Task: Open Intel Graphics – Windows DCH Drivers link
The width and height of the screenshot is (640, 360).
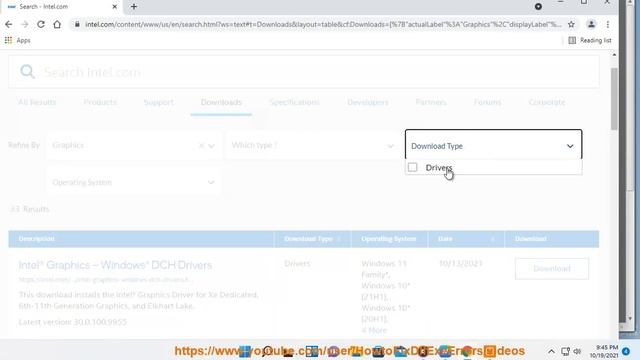Action: tap(115, 265)
